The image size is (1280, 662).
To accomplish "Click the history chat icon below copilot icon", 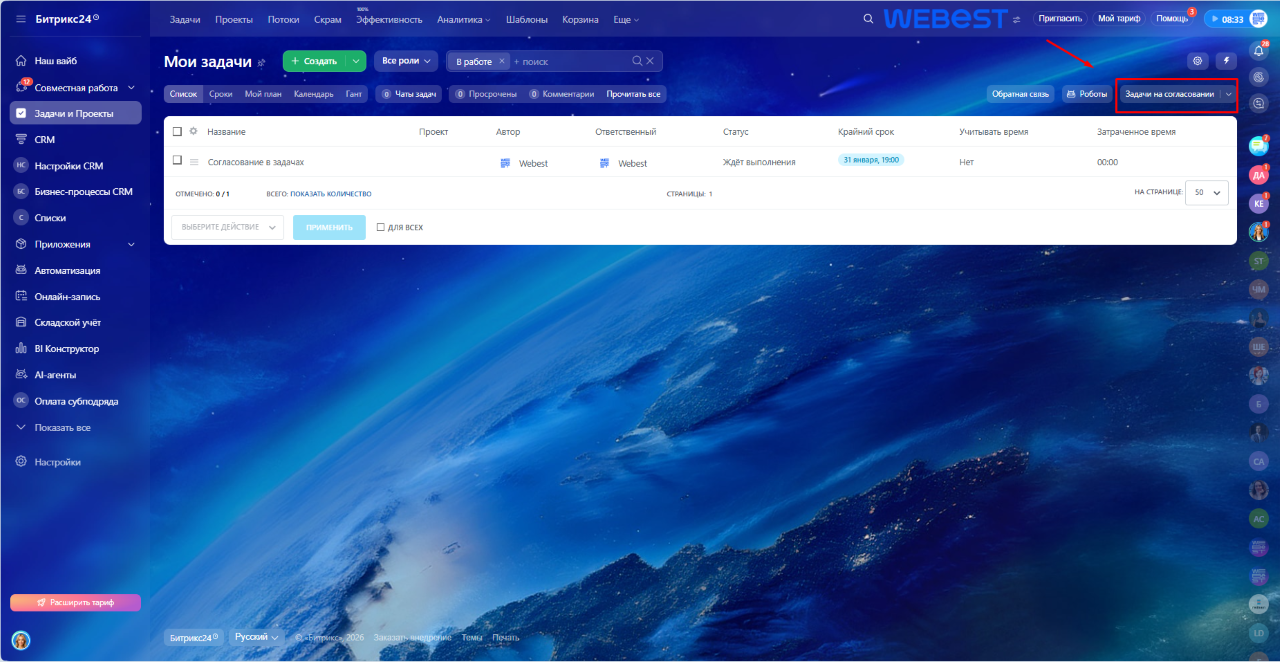I will click(1259, 102).
